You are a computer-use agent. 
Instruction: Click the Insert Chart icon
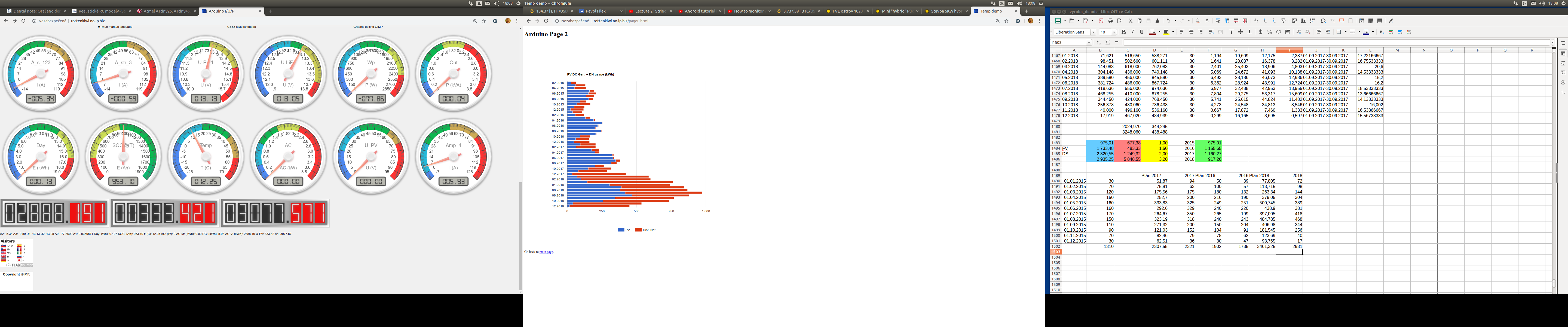click(1304, 21)
